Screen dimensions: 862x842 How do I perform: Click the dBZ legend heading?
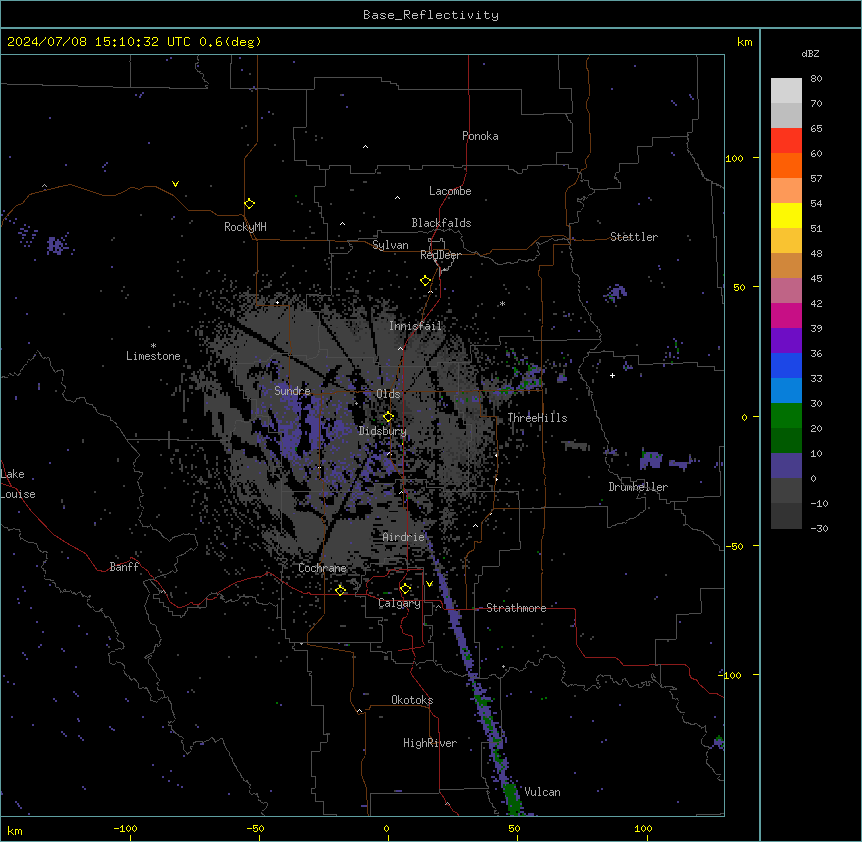810,53
